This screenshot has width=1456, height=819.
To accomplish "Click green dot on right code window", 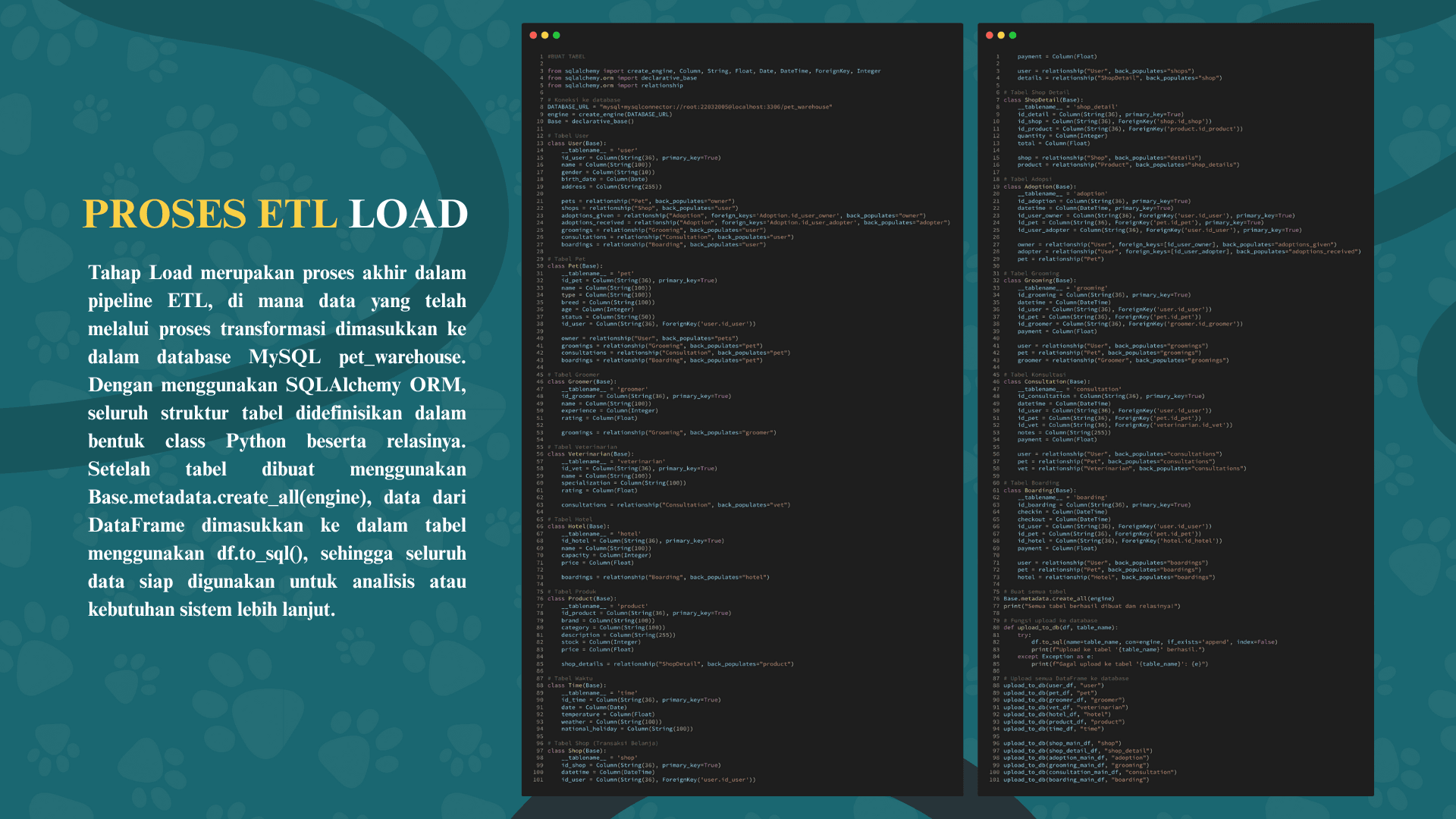I will [1013, 36].
